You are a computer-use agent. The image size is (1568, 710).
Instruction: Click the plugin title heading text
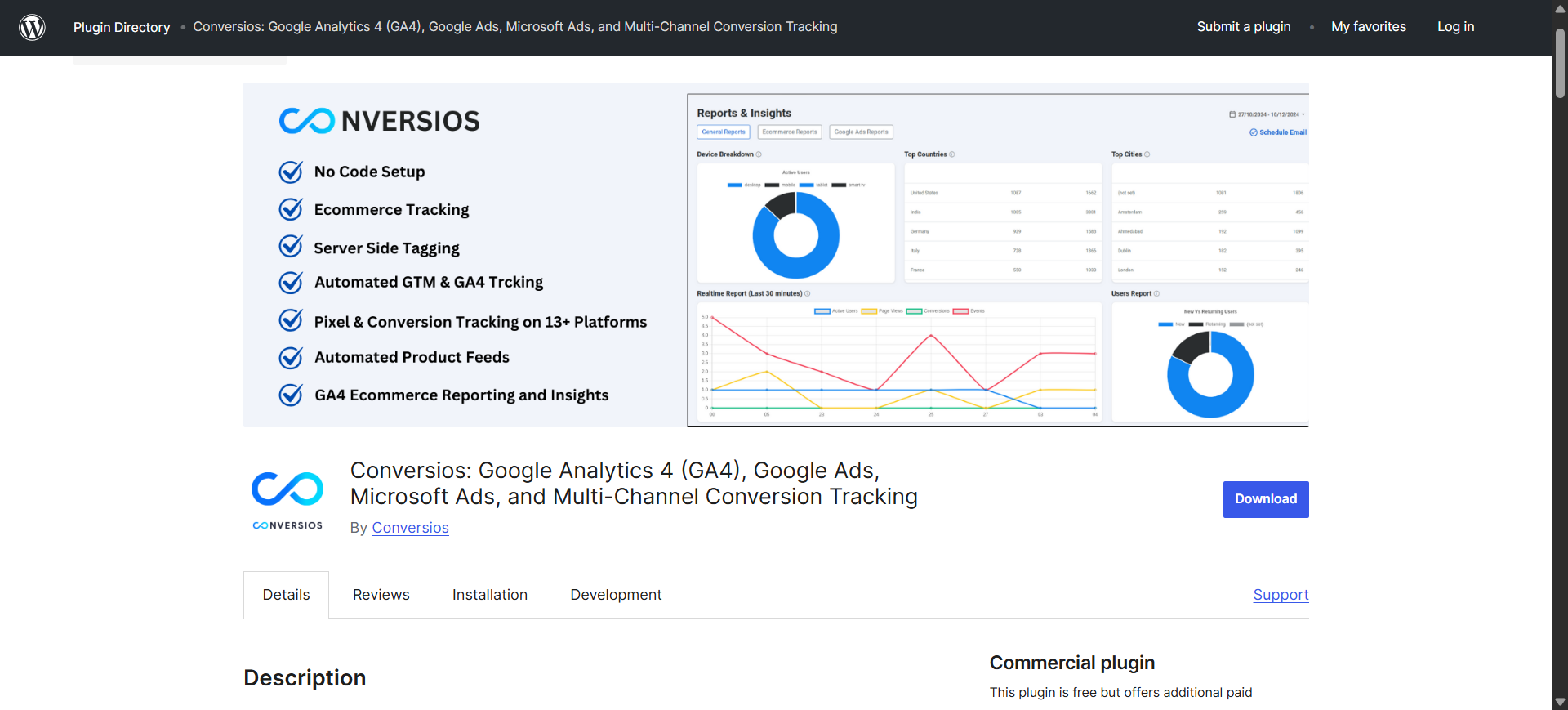pos(634,484)
